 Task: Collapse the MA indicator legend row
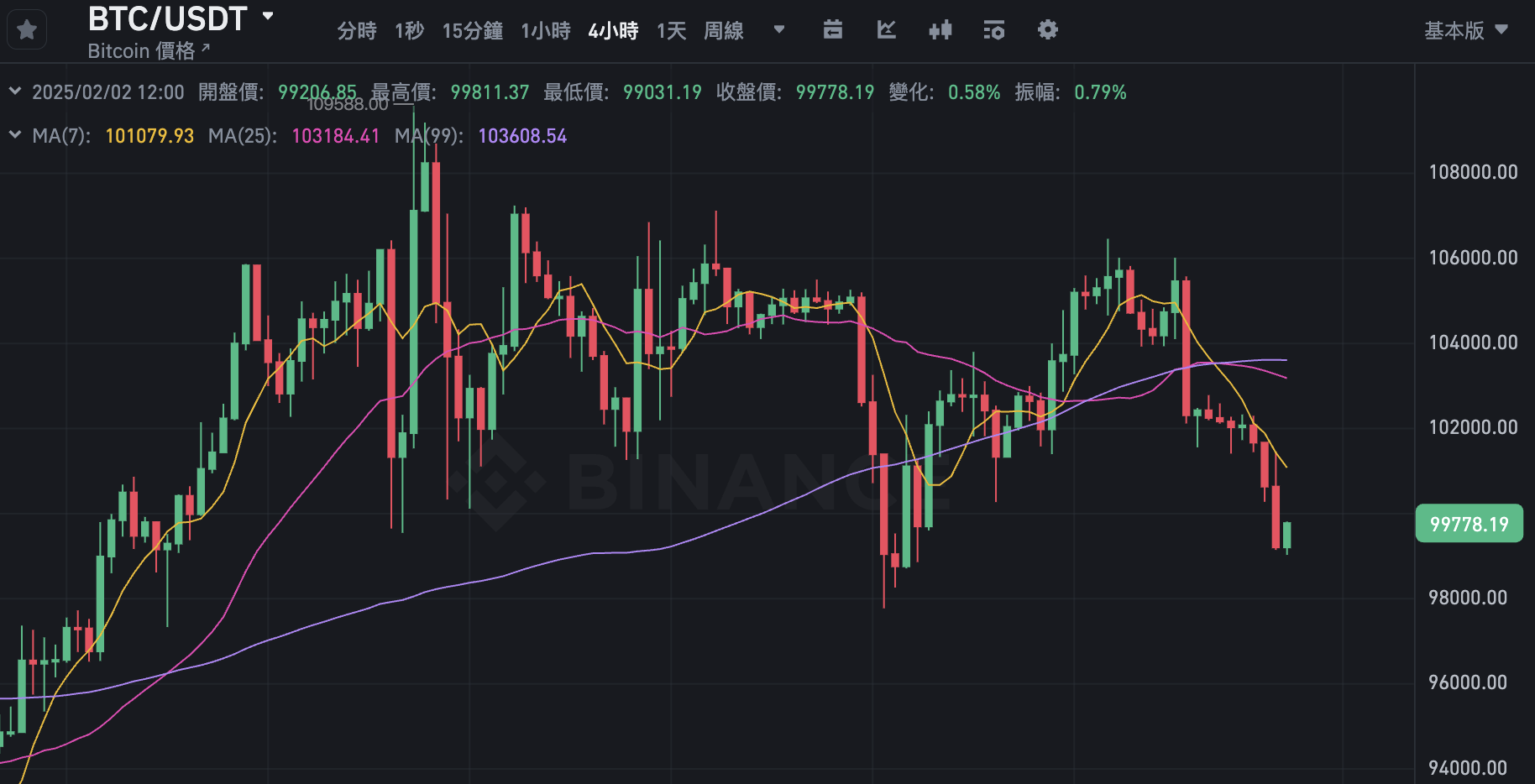click(15, 135)
